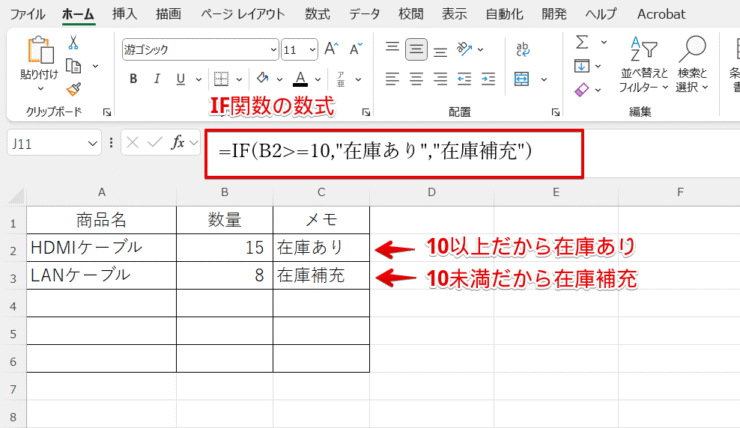Viewport: 740px width, 428px height.
Task: Cut selection with the scissors icon
Action: click(x=73, y=43)
